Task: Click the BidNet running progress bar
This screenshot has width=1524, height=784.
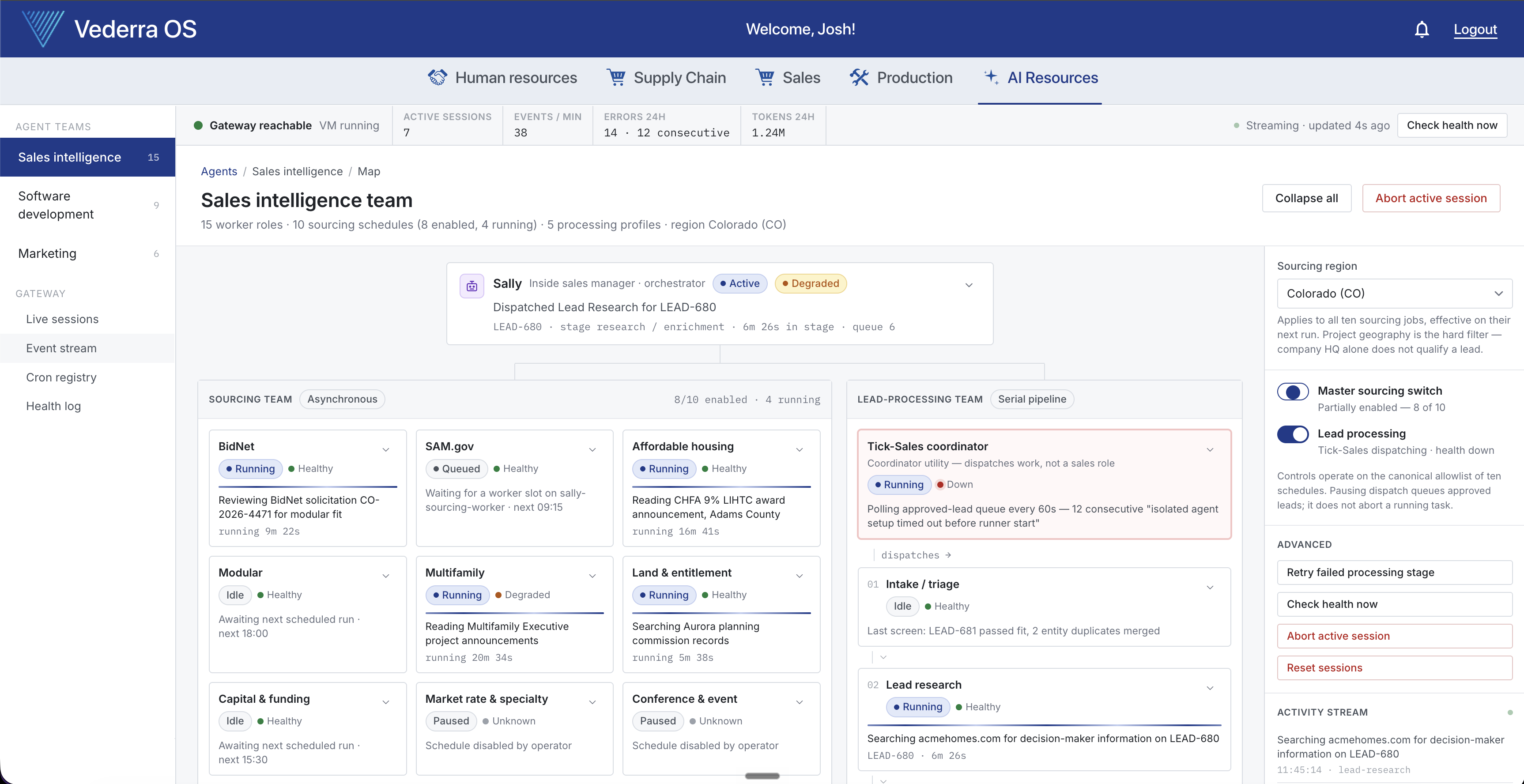Action: pyautogui.click(x=308, y=486)
